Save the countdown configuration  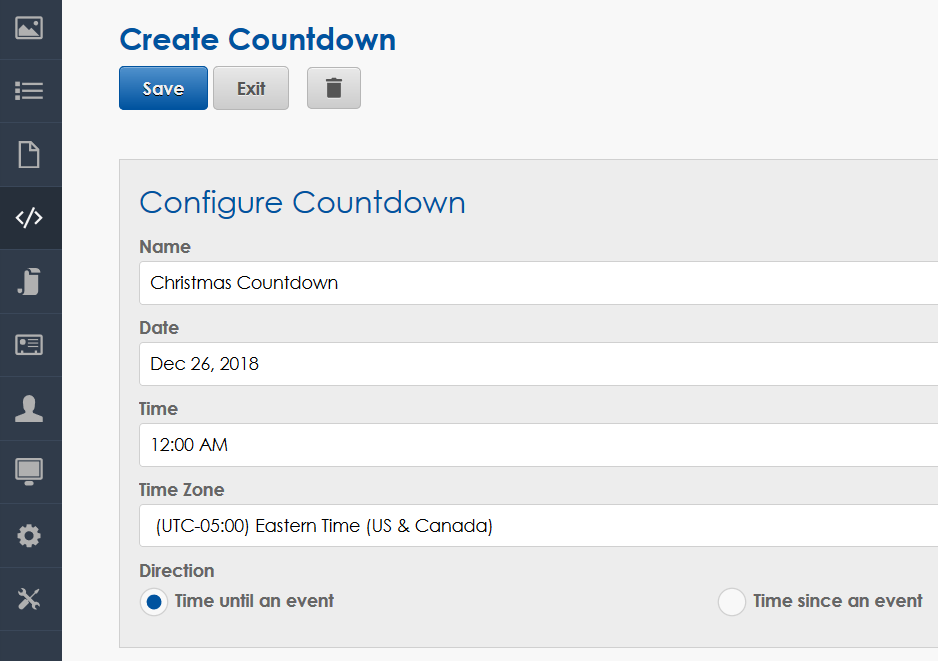pyautogui.click(x=163, y=88)
